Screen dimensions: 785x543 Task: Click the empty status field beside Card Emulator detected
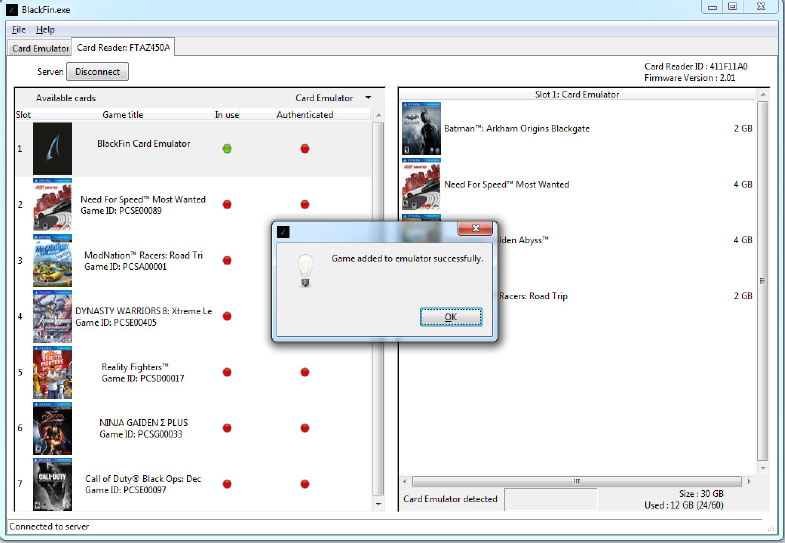pyautogui.click(x=551, y=499)
